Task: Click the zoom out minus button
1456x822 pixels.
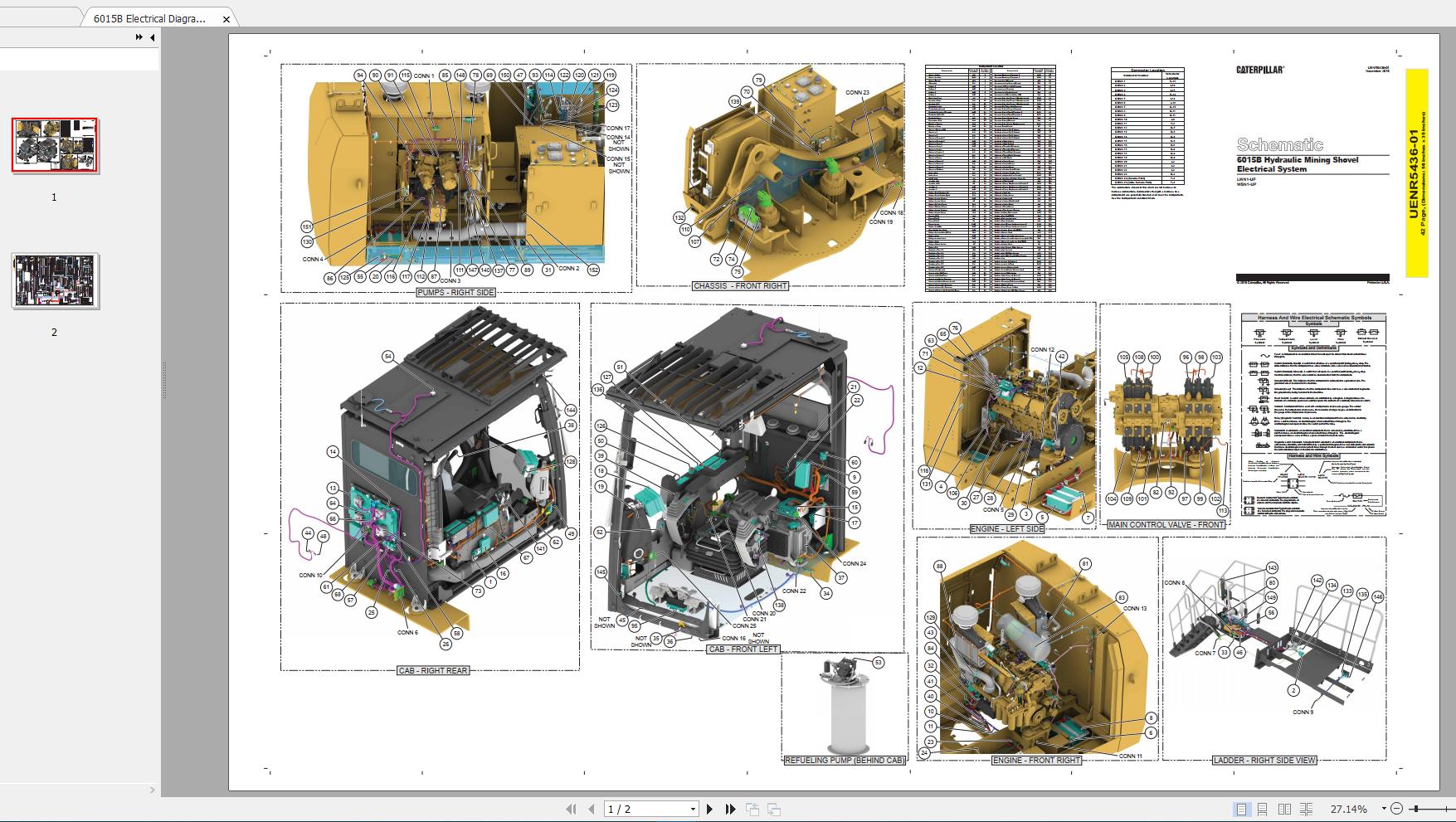Action: [1396, 809]
